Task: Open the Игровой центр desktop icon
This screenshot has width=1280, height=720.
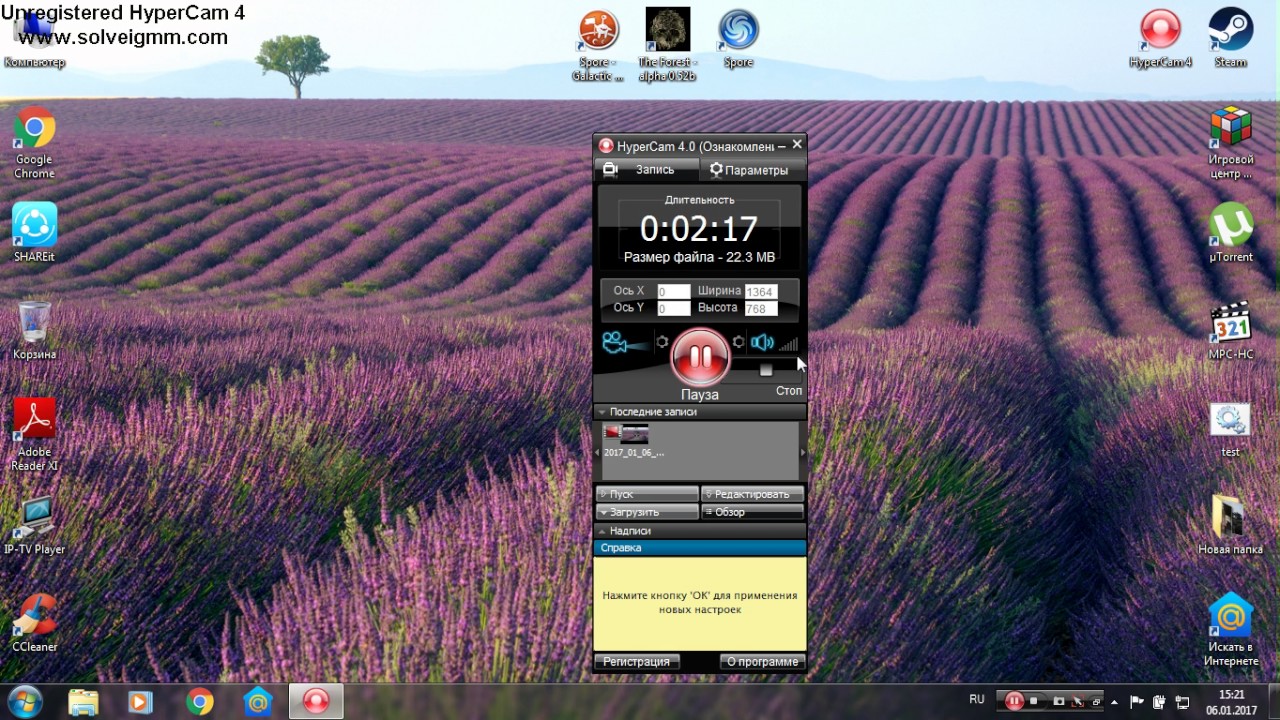Action: coord(1231,143)
